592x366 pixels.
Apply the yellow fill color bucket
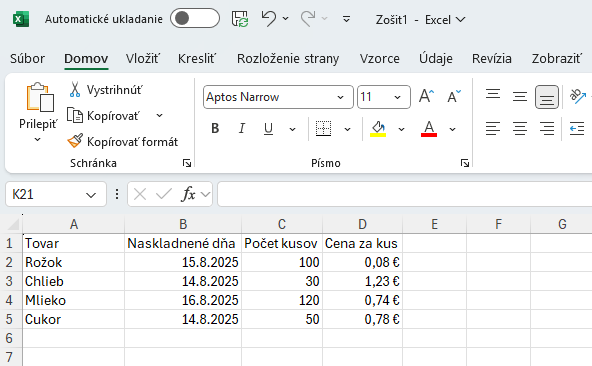point(378,129)
